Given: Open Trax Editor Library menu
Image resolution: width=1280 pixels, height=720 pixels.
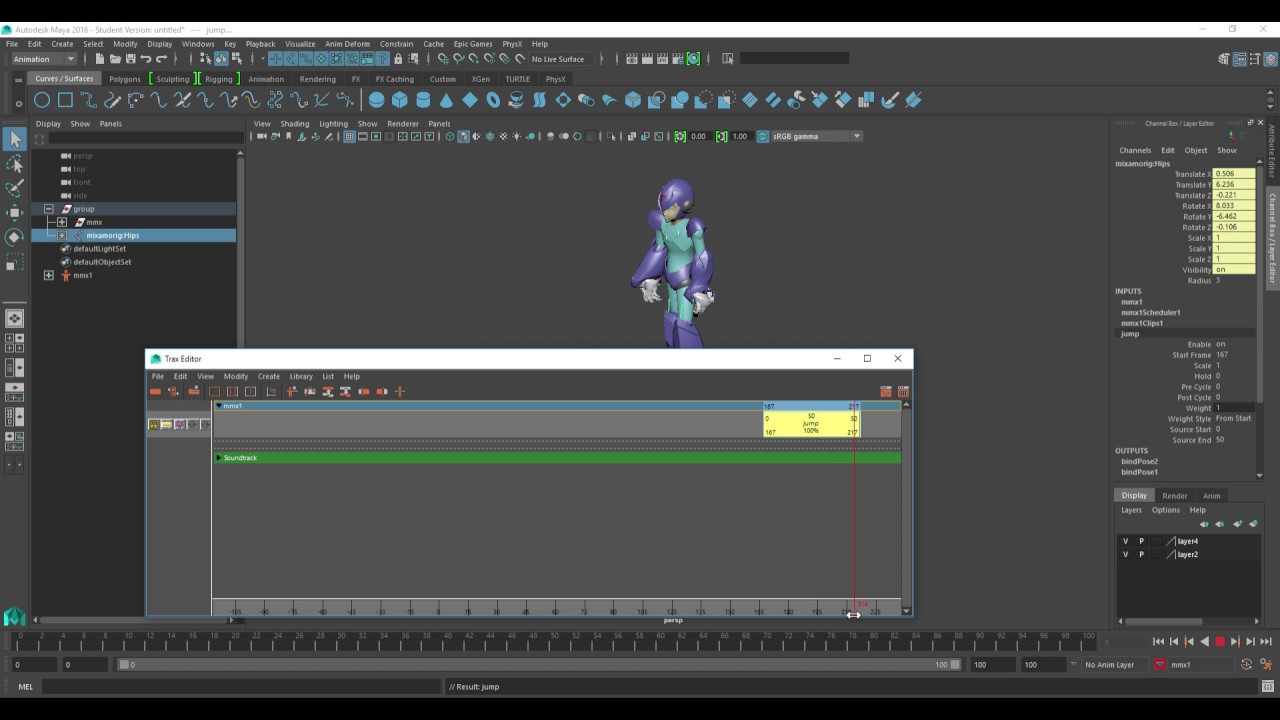Looking at the screenshot, I should click(x=301, y=376).
